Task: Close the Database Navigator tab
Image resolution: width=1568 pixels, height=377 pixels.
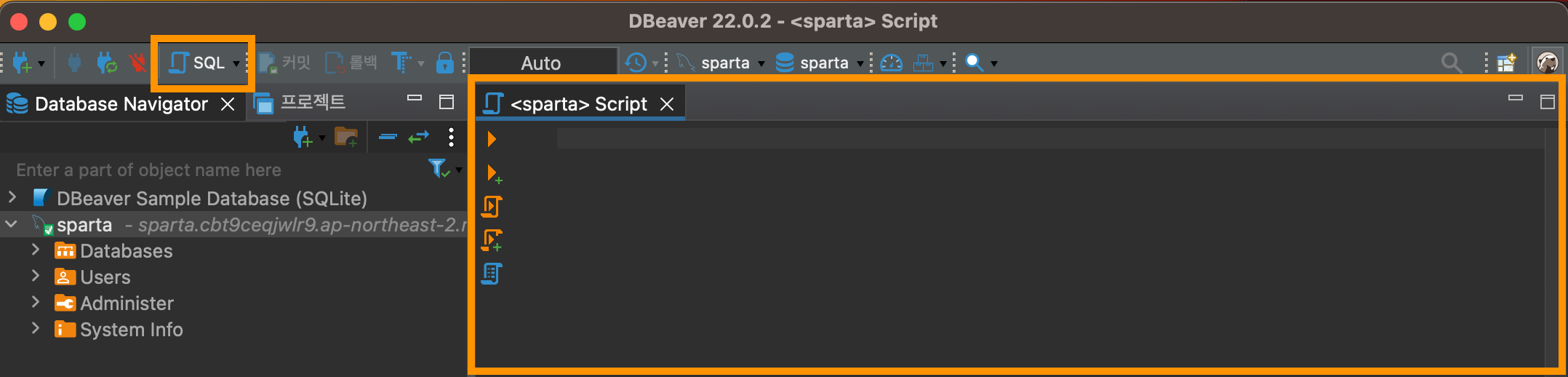Action: pyautogui.click(x=228, y=104)
